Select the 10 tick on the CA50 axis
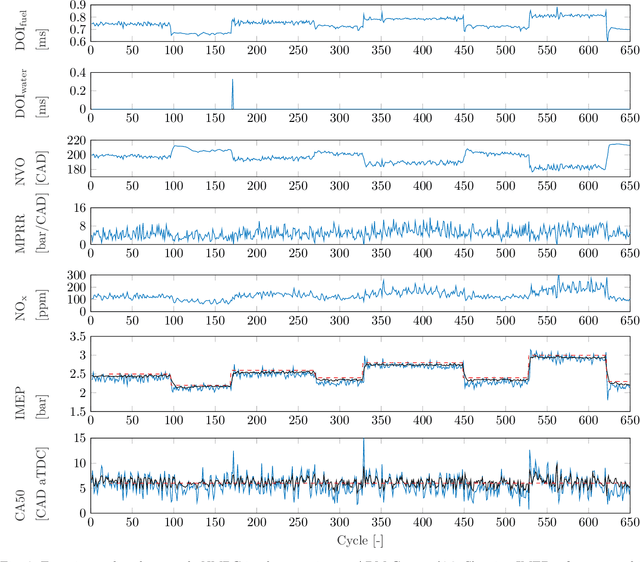 point(80,464)
